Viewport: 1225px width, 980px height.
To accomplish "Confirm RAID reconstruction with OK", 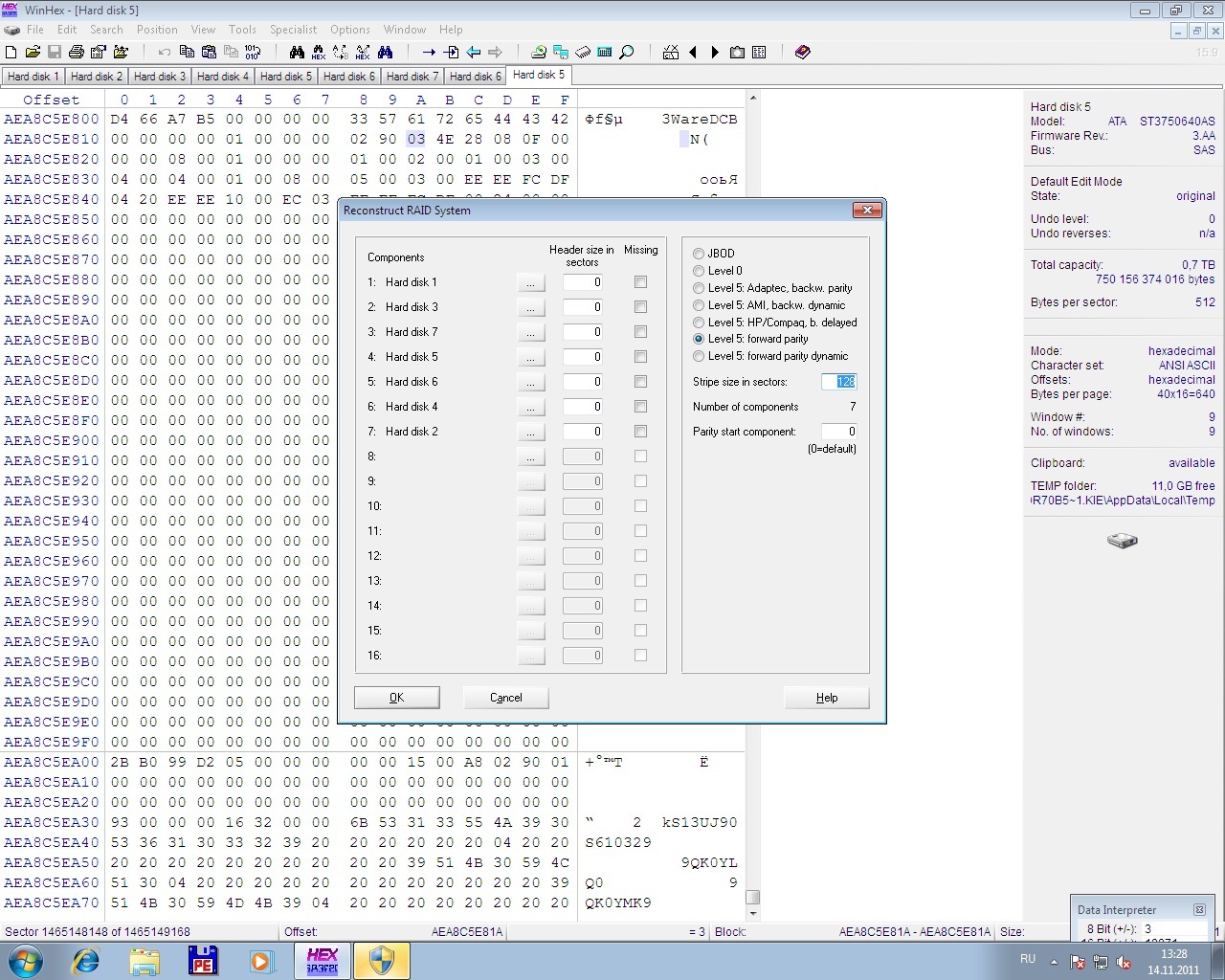I will 396,698.
